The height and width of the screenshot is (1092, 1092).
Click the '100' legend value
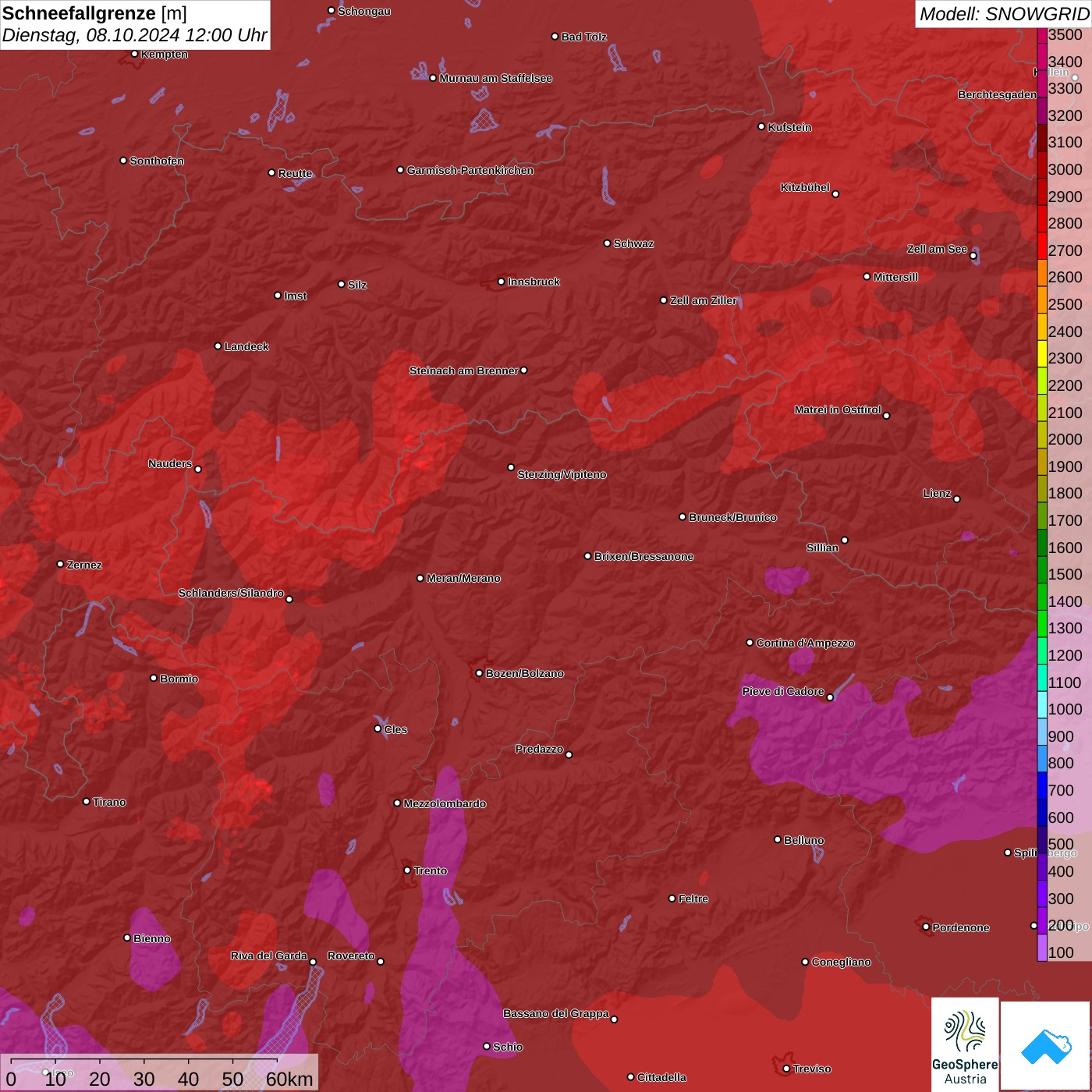pyautogui.click(x=1061, y=952)
